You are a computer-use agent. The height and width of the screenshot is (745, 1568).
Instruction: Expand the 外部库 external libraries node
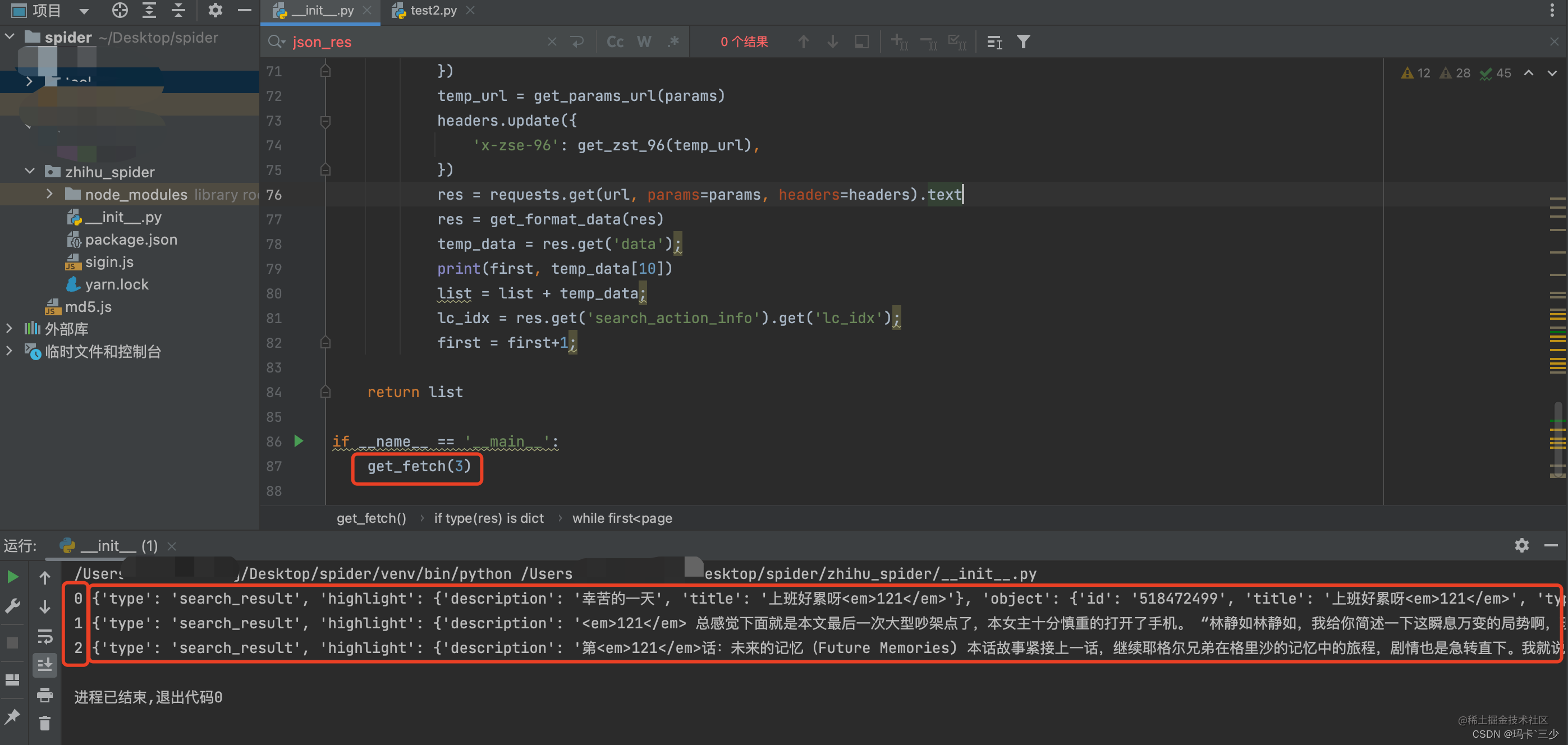click(9, 329)
